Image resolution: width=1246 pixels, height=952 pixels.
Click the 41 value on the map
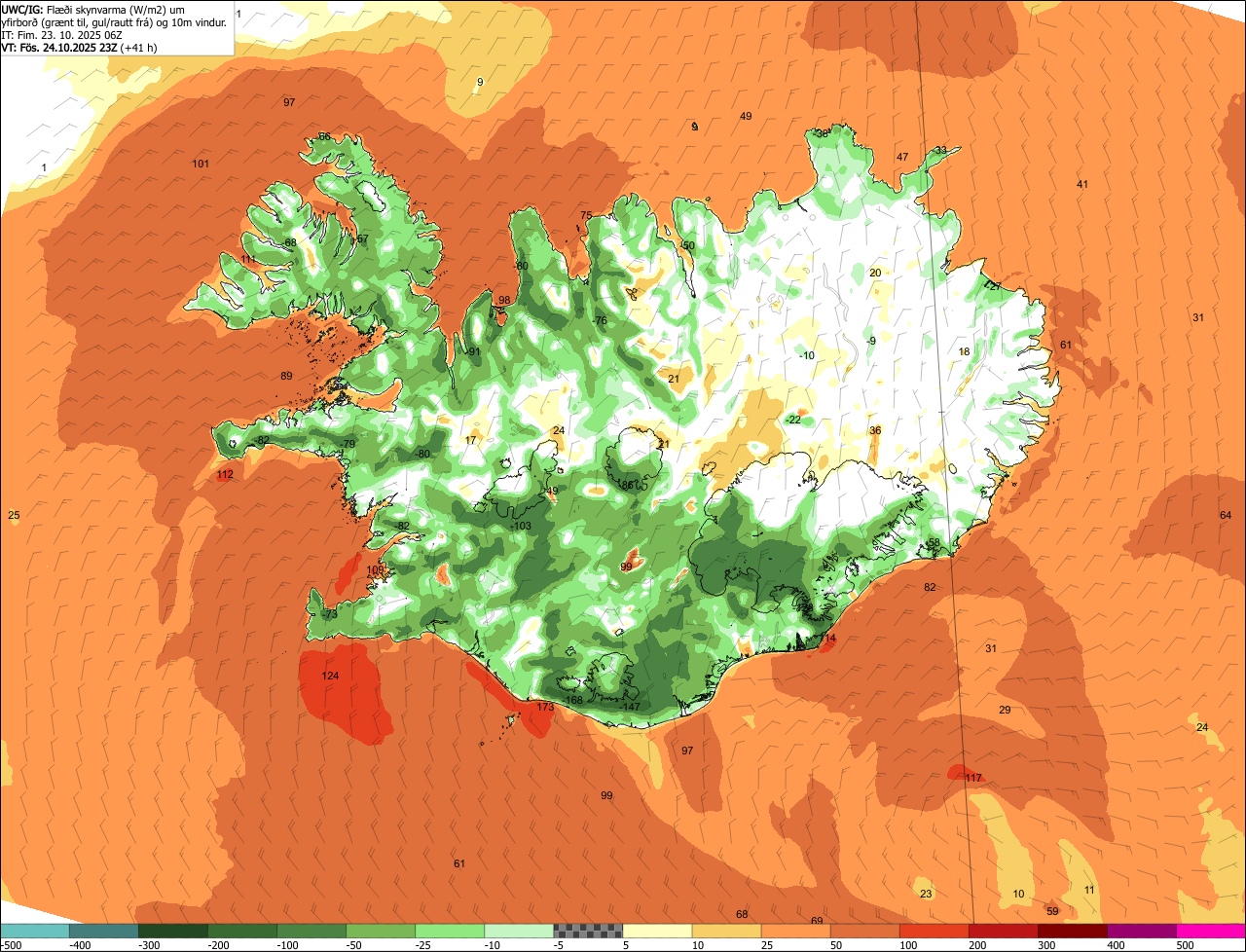click(1081, 184)
